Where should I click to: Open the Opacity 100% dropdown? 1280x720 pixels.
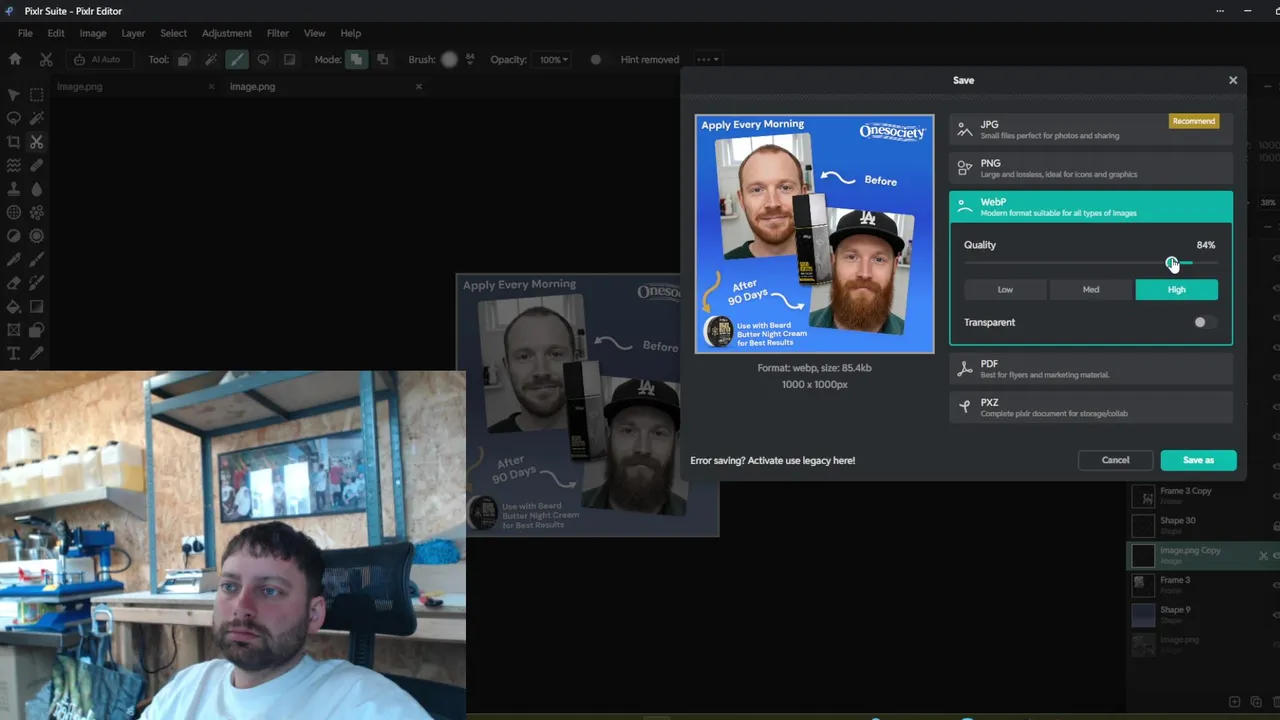click(x=551, y=59)
